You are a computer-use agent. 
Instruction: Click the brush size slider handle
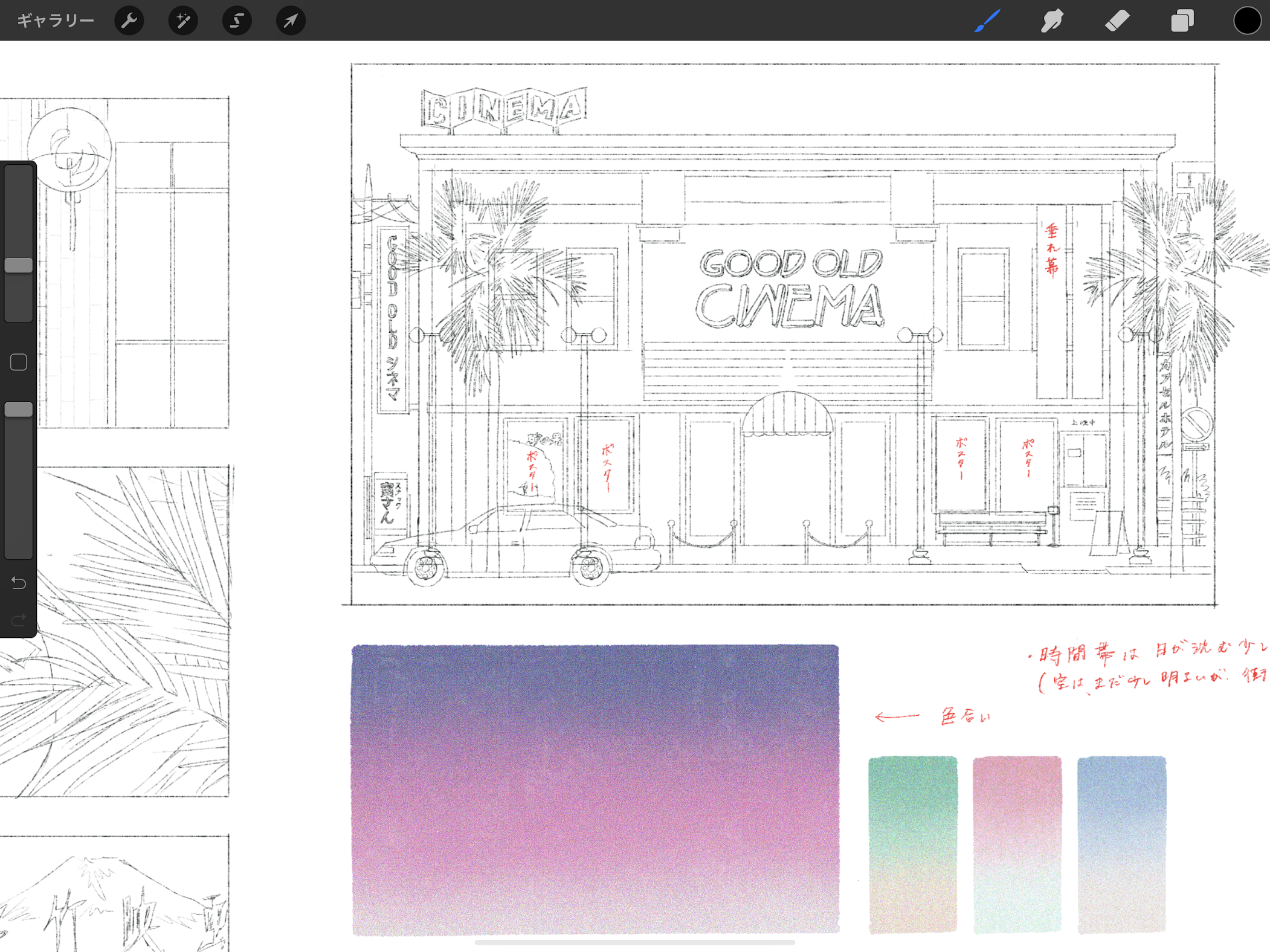19,265
